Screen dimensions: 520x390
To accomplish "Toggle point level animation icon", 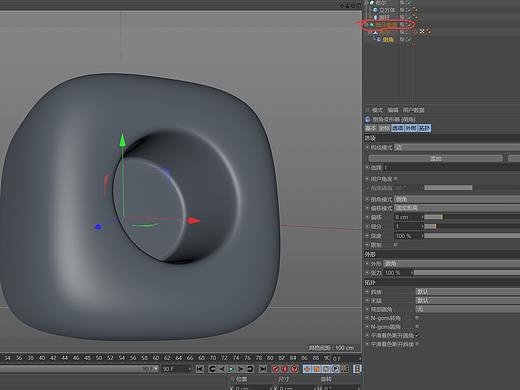I will pos(345,369).
